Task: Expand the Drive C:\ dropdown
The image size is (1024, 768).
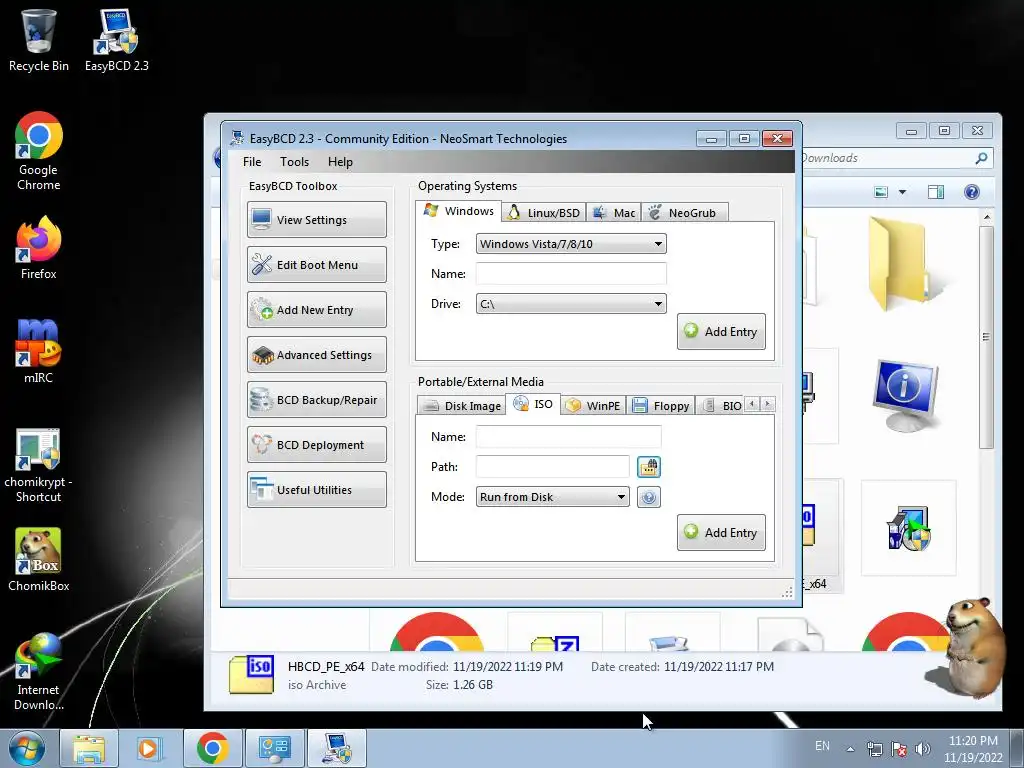Action: click(x=571, y=304)
